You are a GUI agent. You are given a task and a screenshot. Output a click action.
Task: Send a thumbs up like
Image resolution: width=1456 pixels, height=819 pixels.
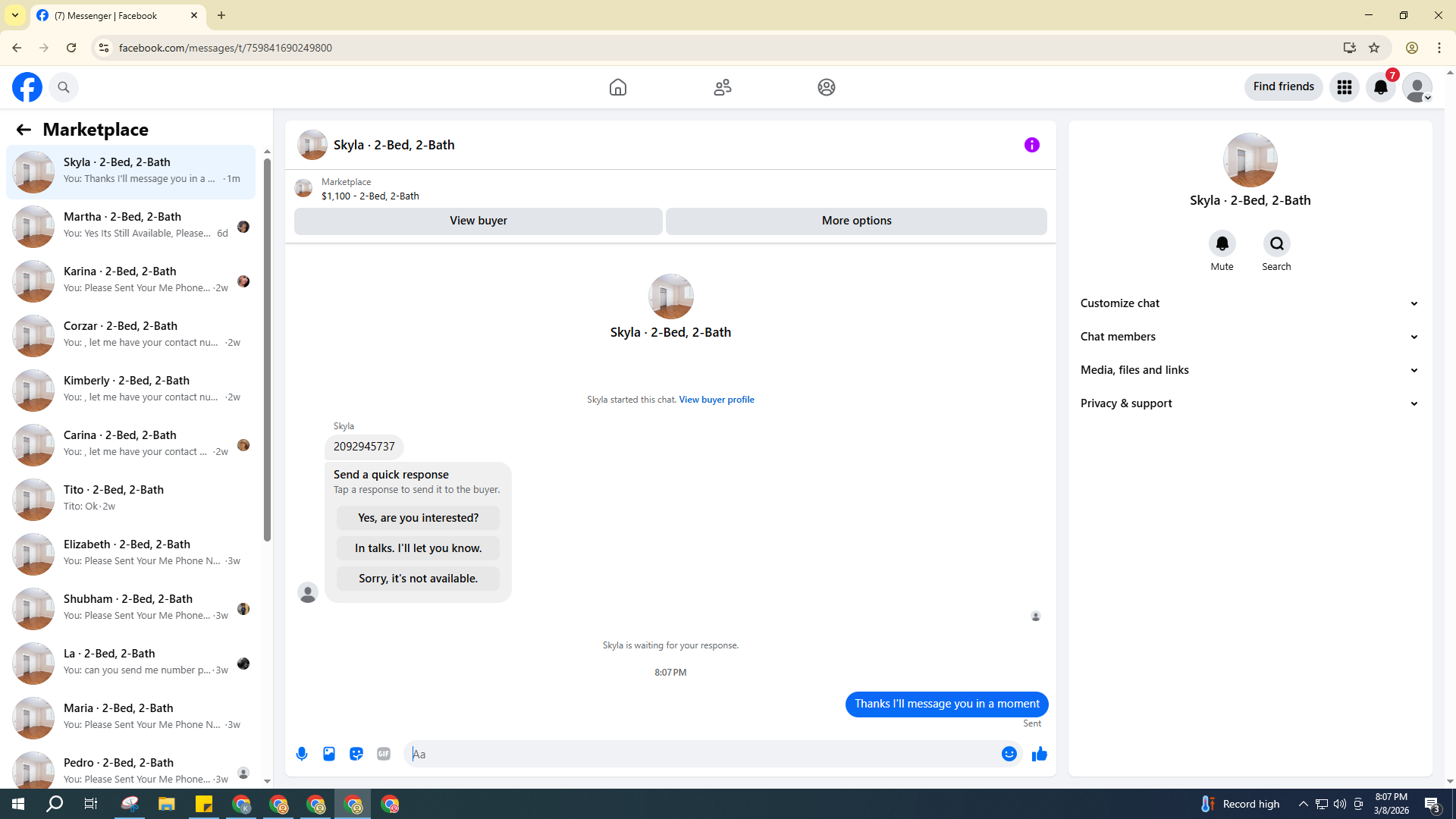click(1039, 754)
